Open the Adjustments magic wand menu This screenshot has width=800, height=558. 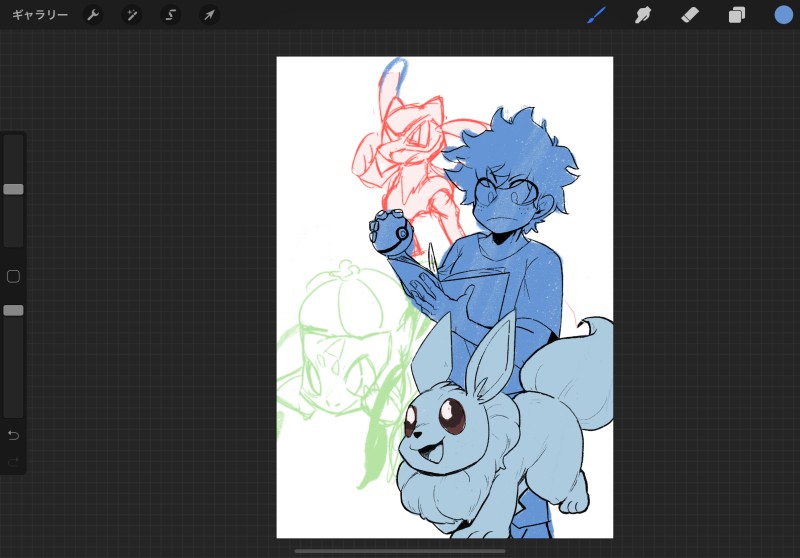(x=132, y=15)
